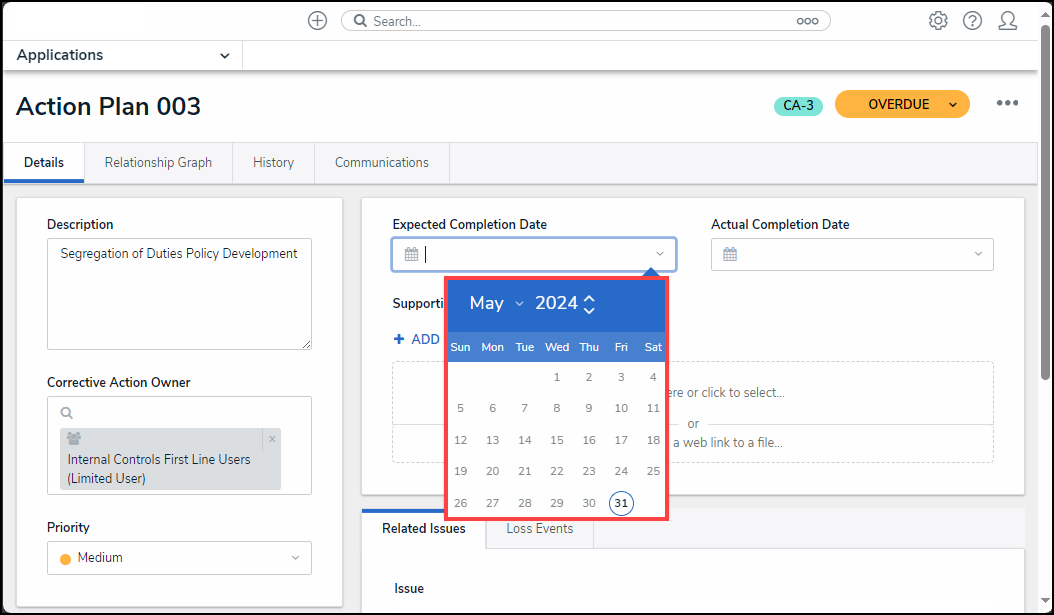
Task: Click the group icon on the owner chip
Action: (74, 438)
